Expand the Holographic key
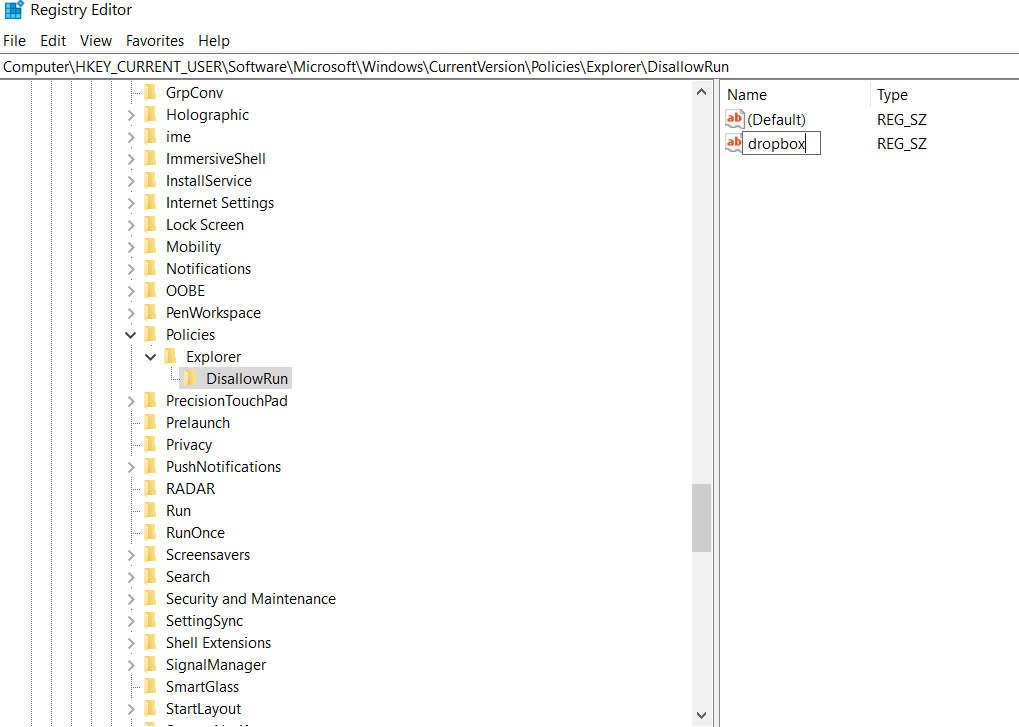The image size is (1019, 727). pyautogui.click(x=131, y=115)
